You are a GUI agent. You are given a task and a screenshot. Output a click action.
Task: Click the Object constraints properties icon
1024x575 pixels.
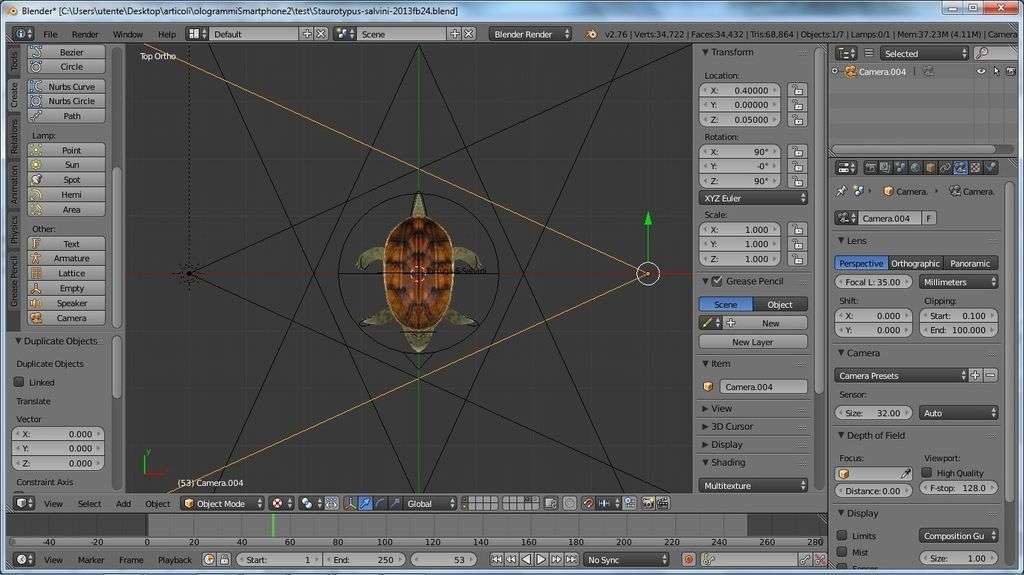(945, 168)
